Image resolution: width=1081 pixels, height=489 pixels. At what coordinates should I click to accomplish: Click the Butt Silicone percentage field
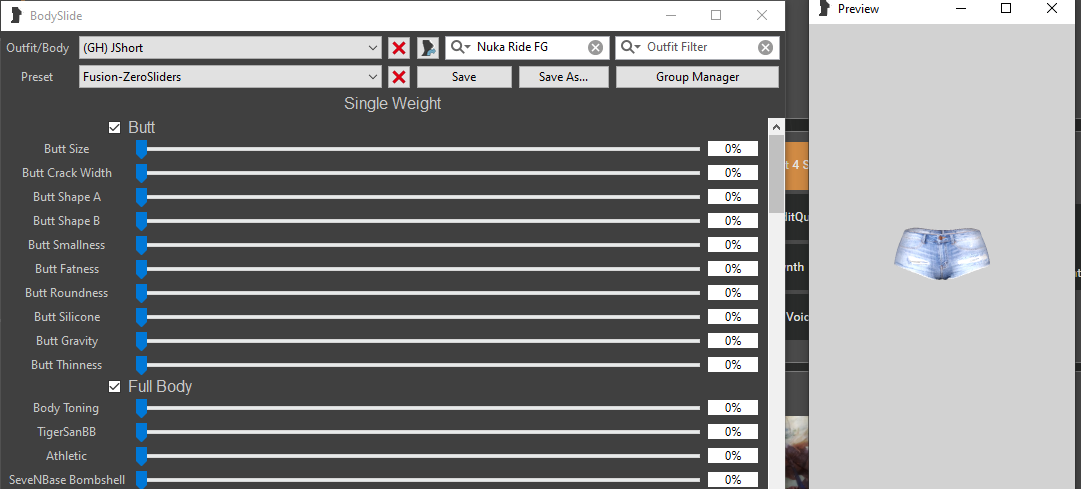coord(733,317)
